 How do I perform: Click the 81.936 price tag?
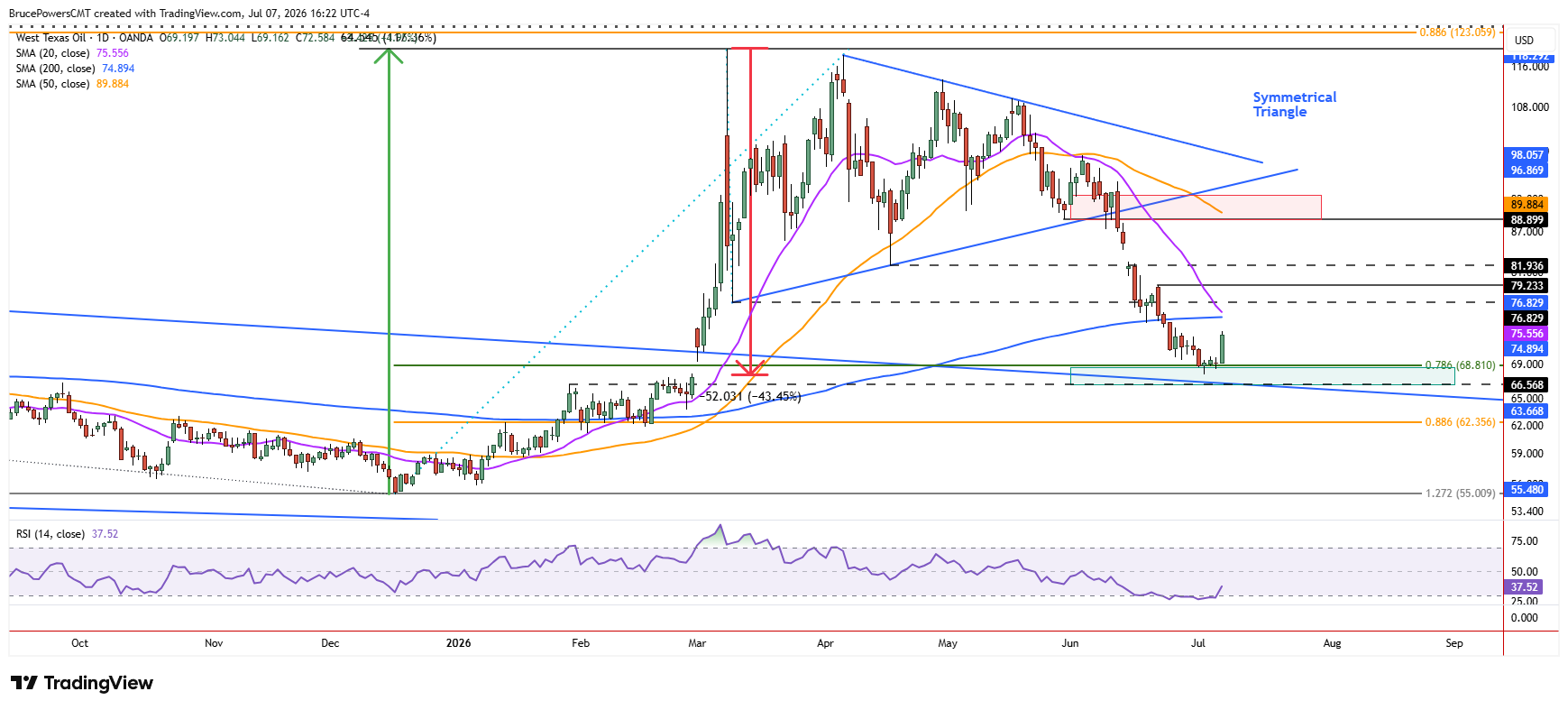click(1527, 266)
